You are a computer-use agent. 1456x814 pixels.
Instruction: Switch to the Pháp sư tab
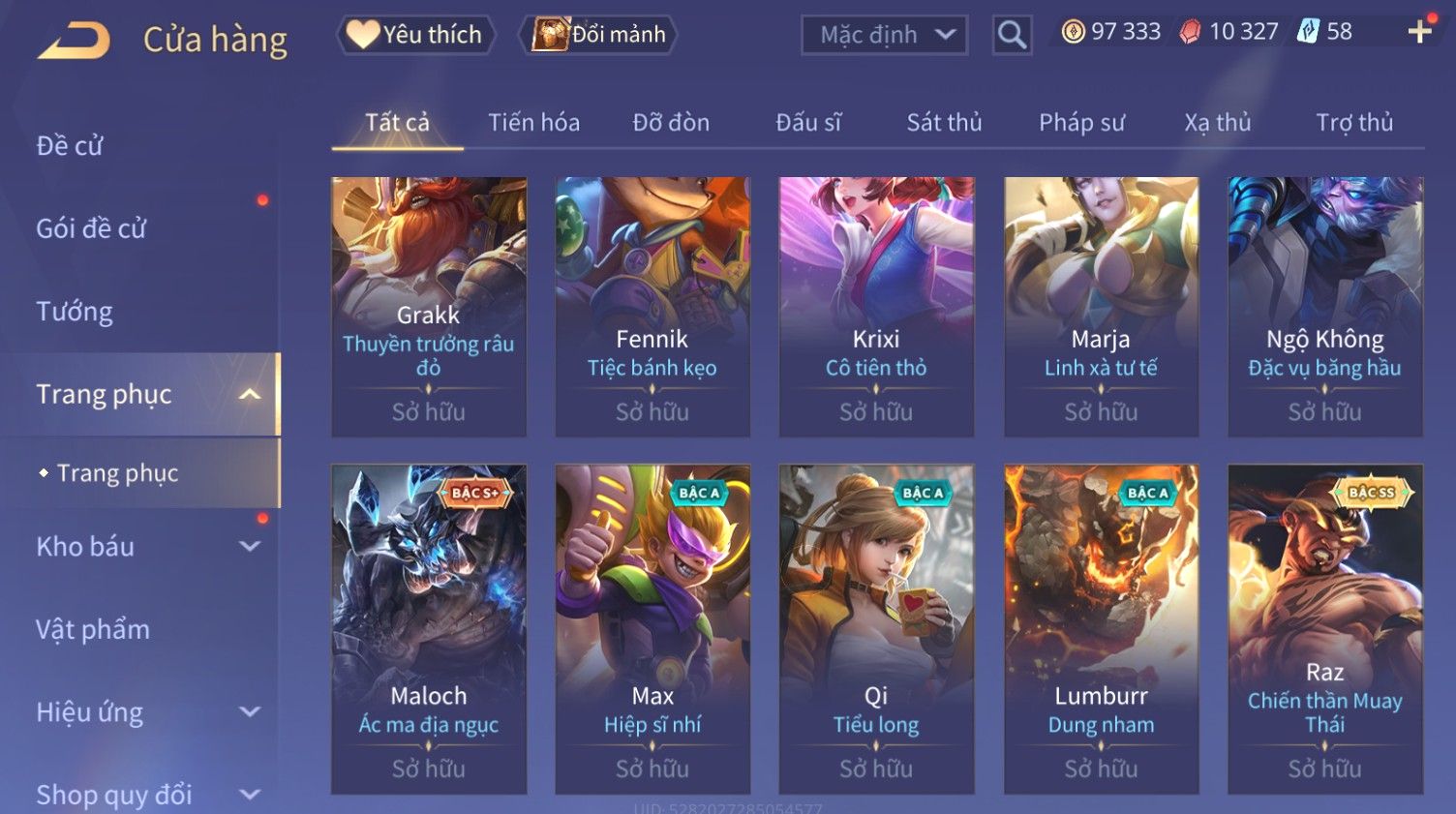click(1081, 122)
